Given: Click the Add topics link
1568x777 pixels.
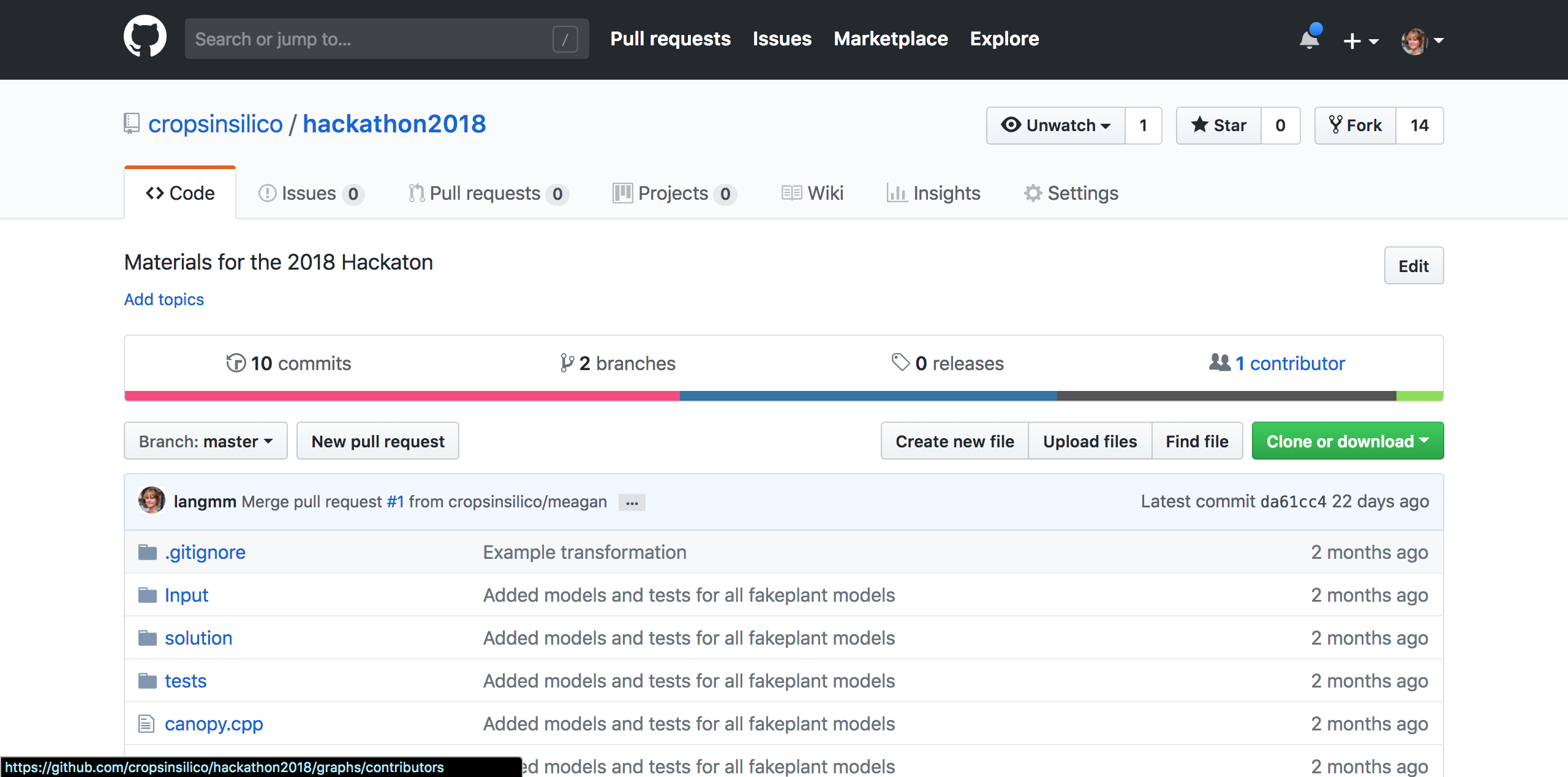Looking at the screenshot, I should click(163, 298).
